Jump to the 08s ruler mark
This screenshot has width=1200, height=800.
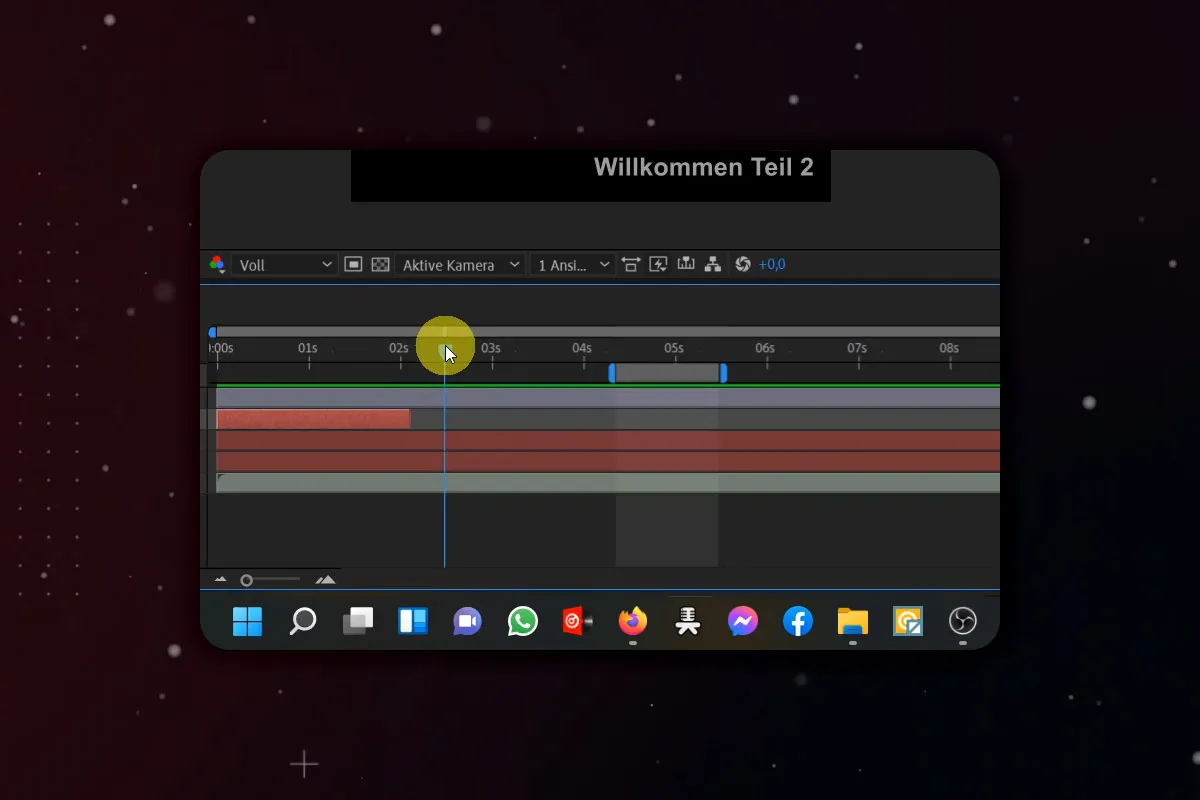pyautogui.click(x=949, y=349)
